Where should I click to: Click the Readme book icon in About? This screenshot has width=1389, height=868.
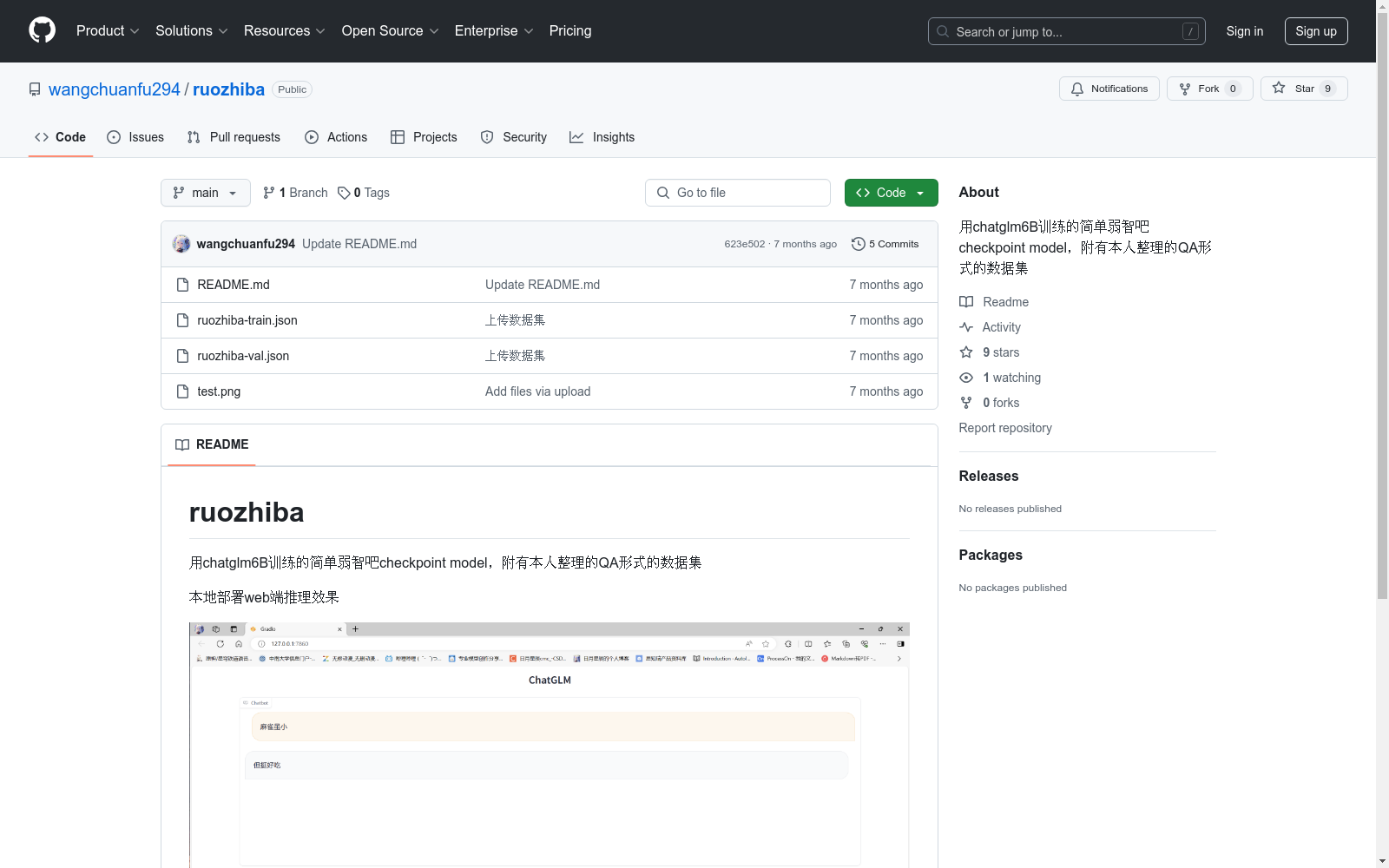tap(966, 302)
